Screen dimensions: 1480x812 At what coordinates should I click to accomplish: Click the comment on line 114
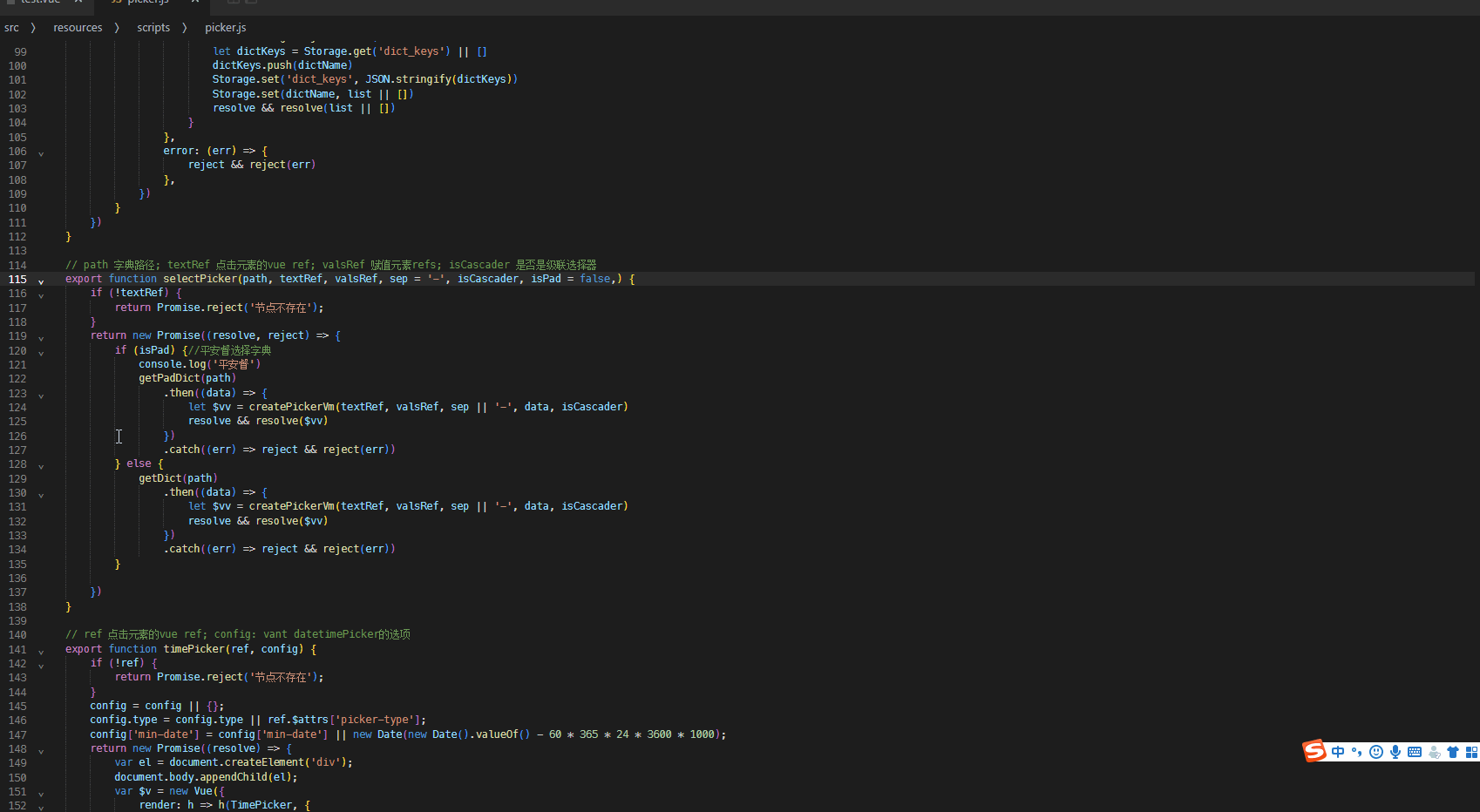coord(331,265)
